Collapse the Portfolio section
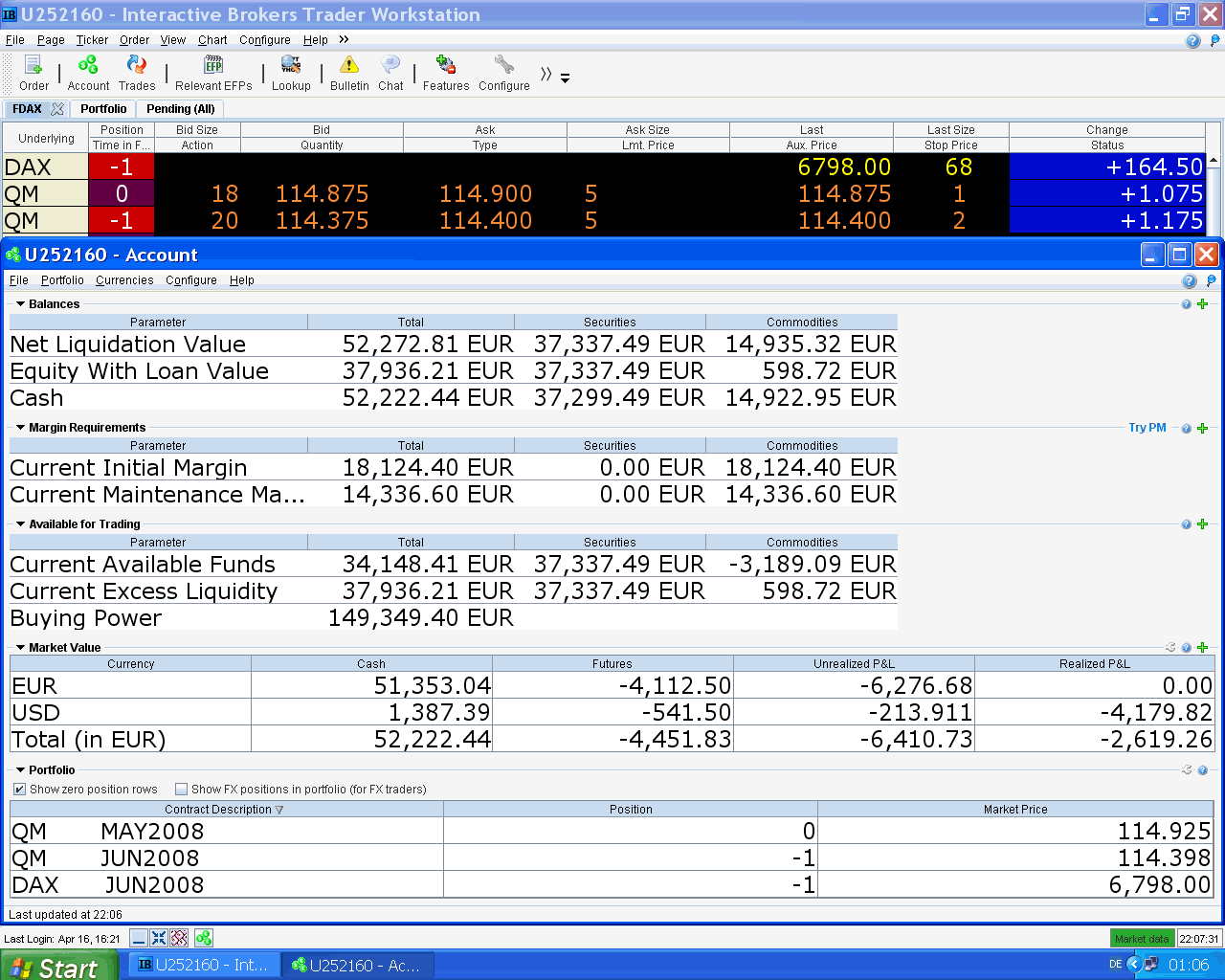1225x980 pixels. [21, 770]
